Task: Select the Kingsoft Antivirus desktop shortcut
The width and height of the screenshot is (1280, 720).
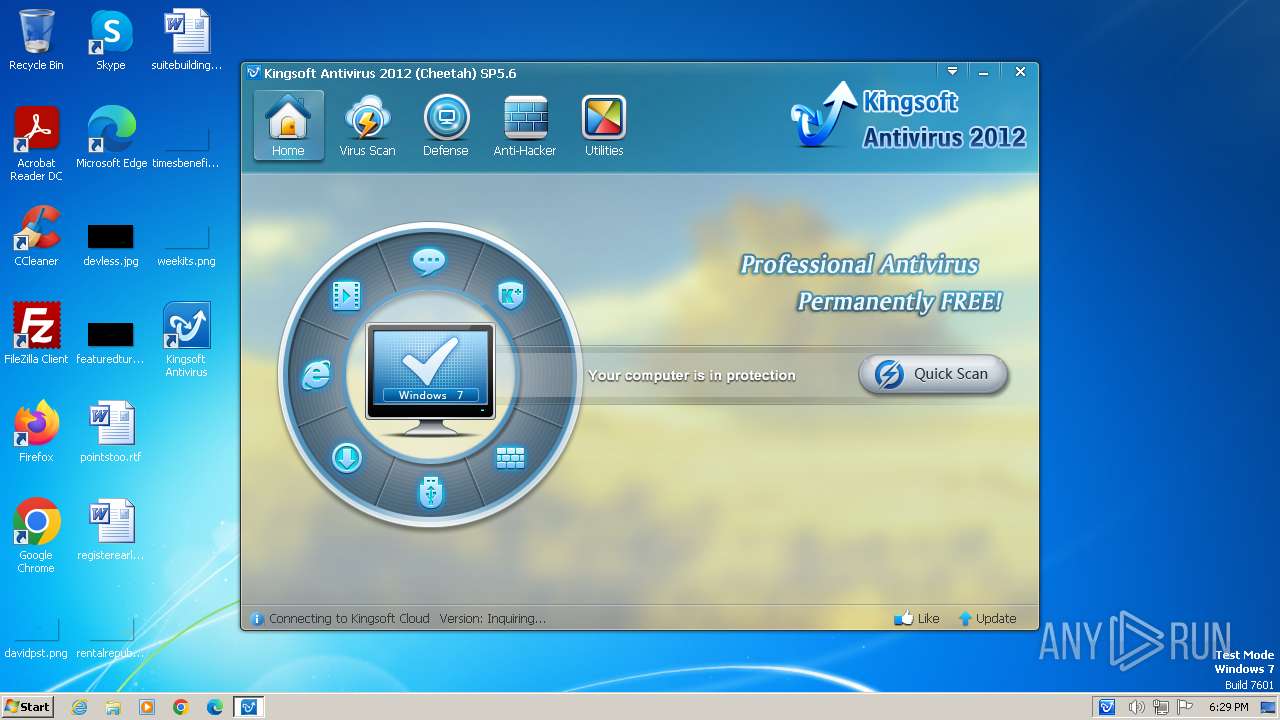Action: point(186,340)
